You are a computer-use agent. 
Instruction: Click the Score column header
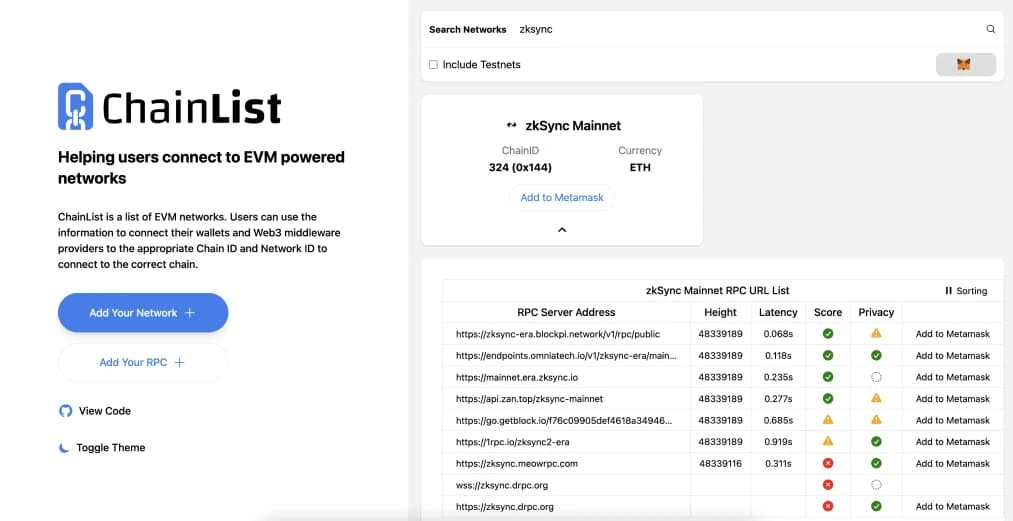(x=828, y=312)
